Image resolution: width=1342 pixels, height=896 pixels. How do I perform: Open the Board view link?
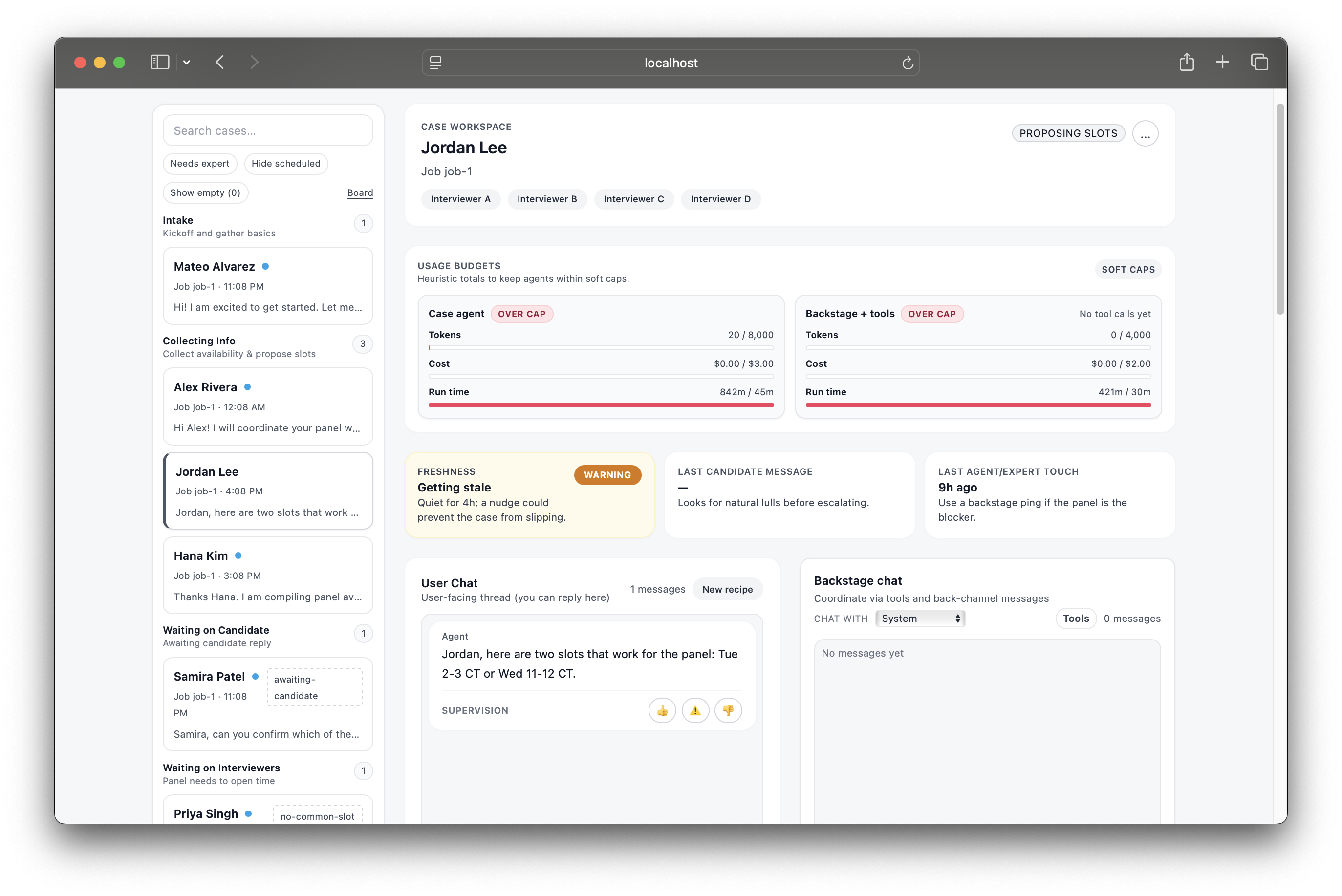click(360, 192)
